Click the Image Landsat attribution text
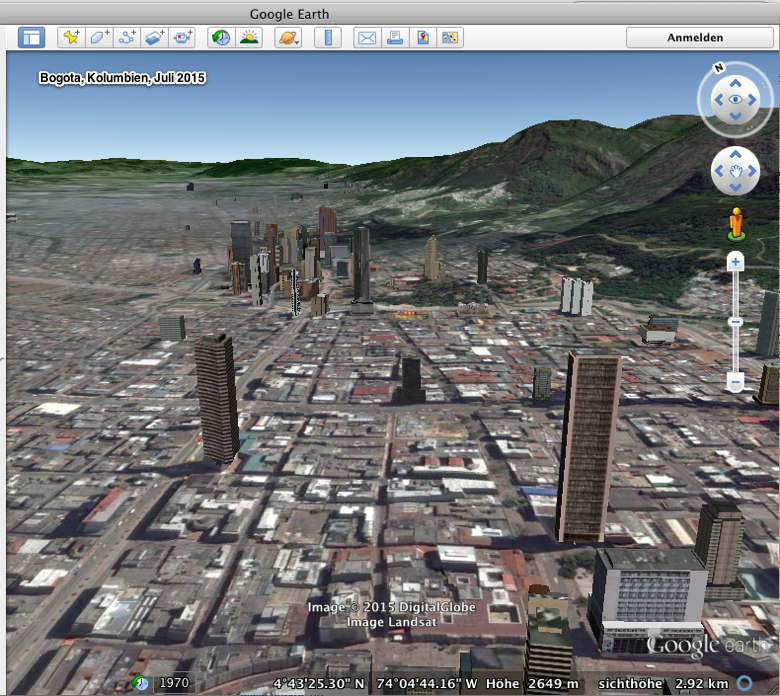The height and width of the screenshot is (696, 780). click(x=391, y=622)
